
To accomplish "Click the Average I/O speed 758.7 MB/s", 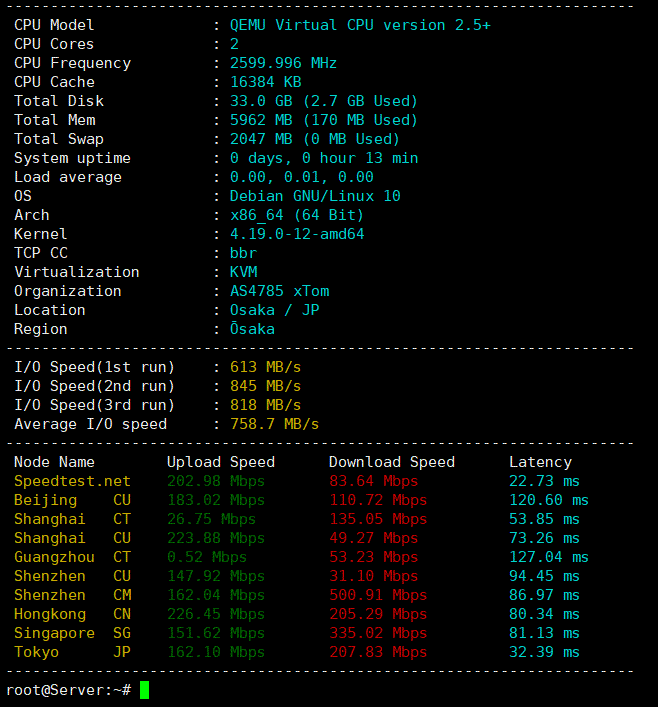I will pyautogui.click(x=275, y=424).
